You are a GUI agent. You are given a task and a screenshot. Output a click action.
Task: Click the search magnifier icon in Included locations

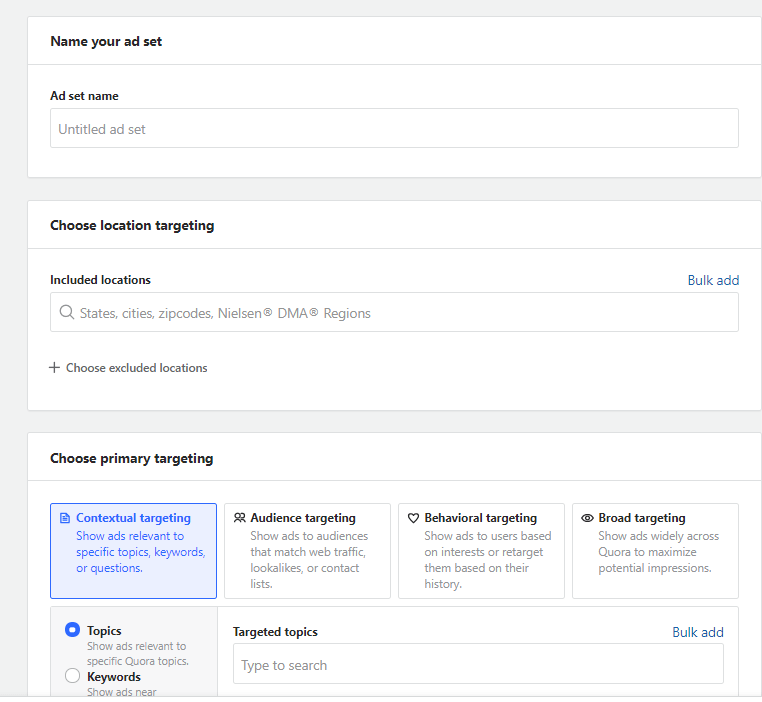67,312
